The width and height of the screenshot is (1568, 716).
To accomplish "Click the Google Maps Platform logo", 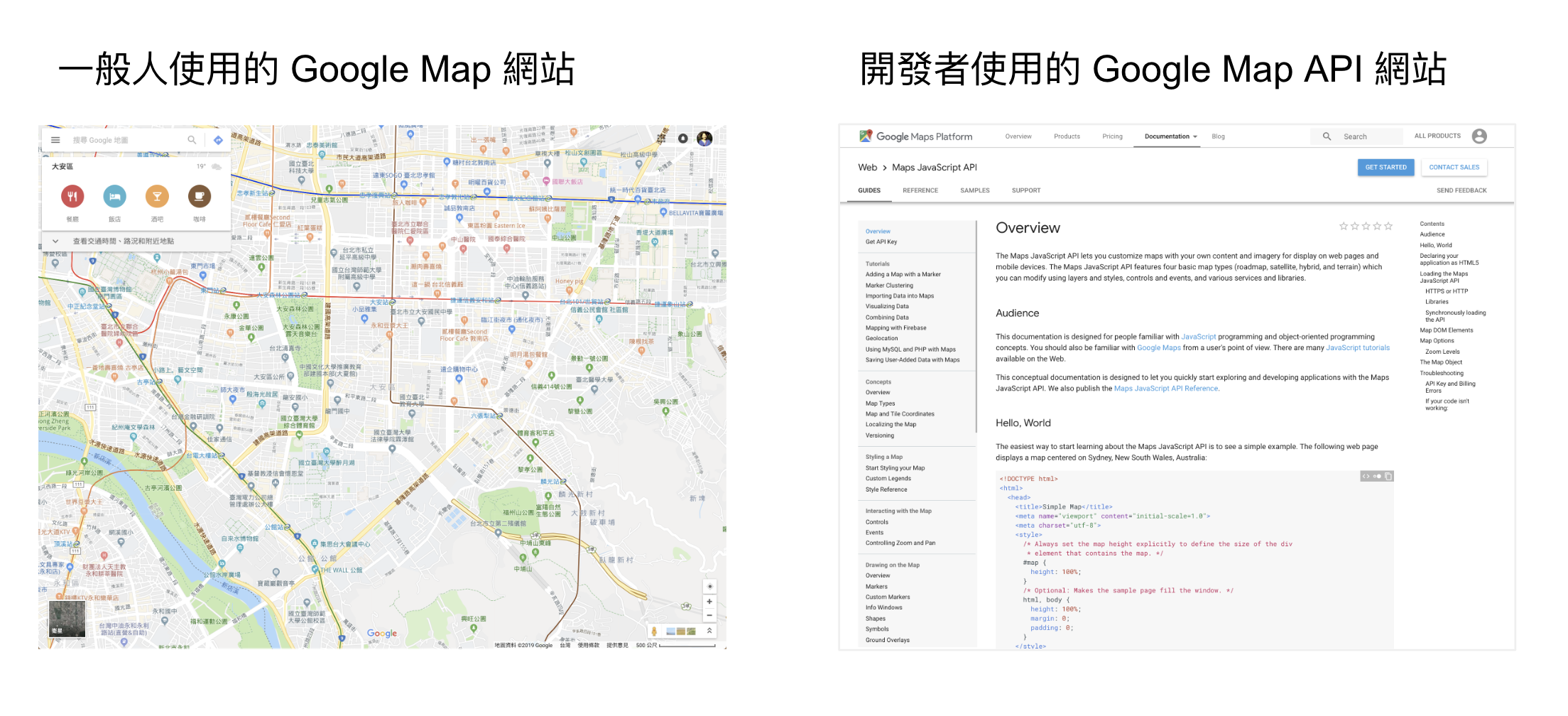I will point(915,136).
